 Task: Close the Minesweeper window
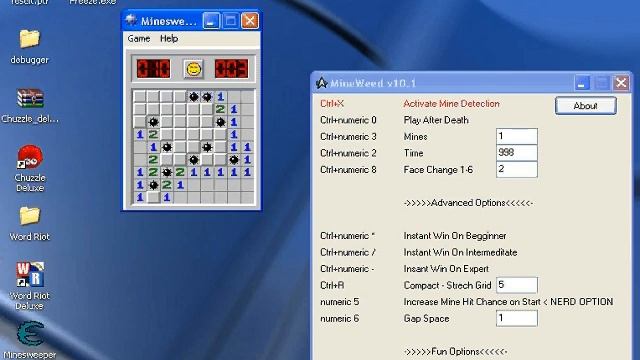click(x=250, y=20)
